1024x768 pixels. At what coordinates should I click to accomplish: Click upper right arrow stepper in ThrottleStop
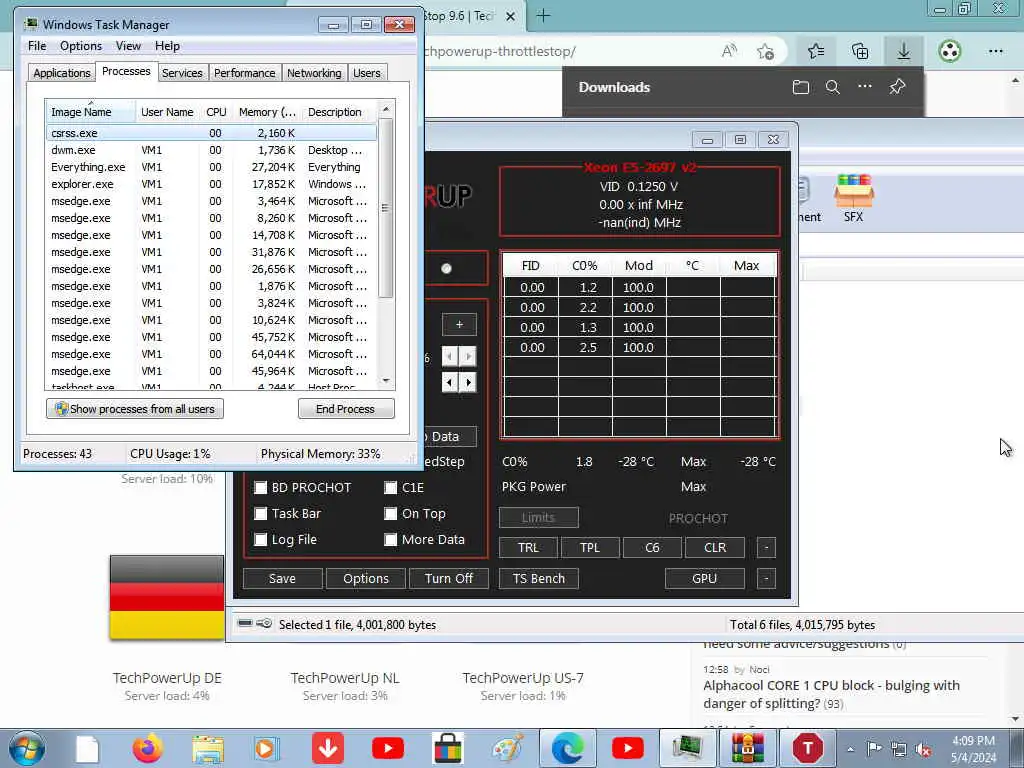click(x=468, y=357)
